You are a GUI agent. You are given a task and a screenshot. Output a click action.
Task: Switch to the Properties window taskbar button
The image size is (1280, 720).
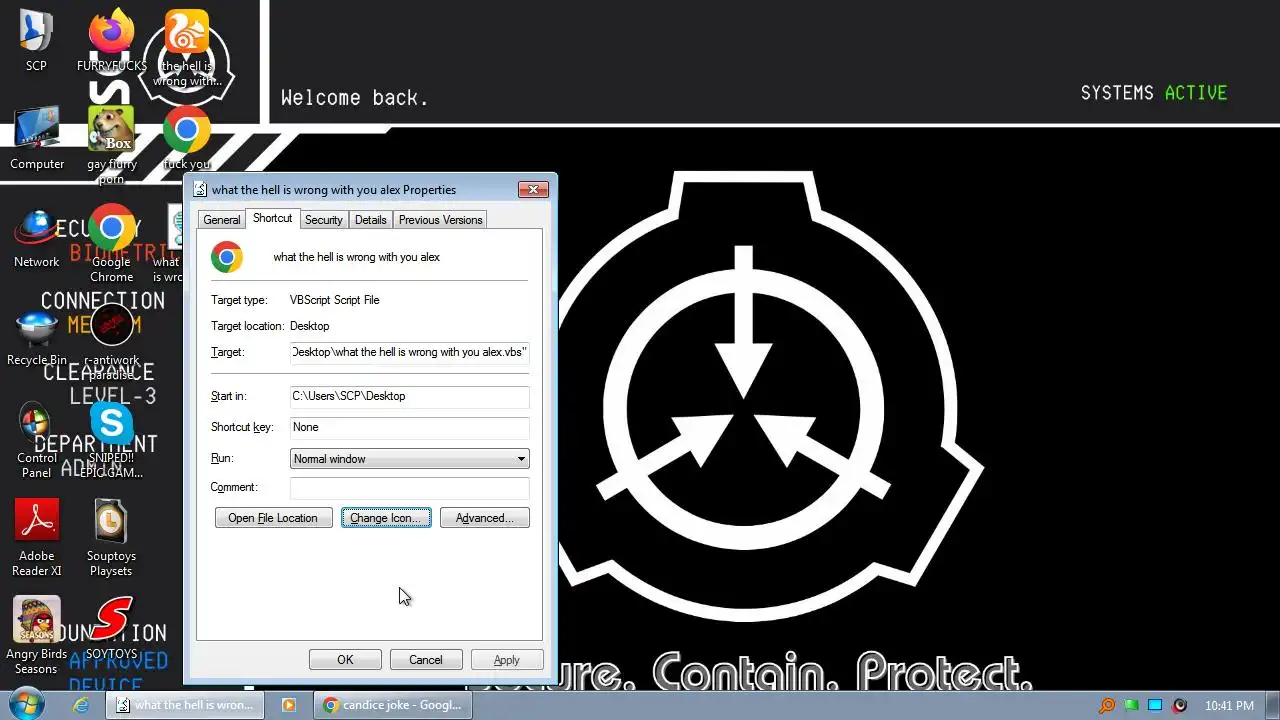[x=186, y=705]
